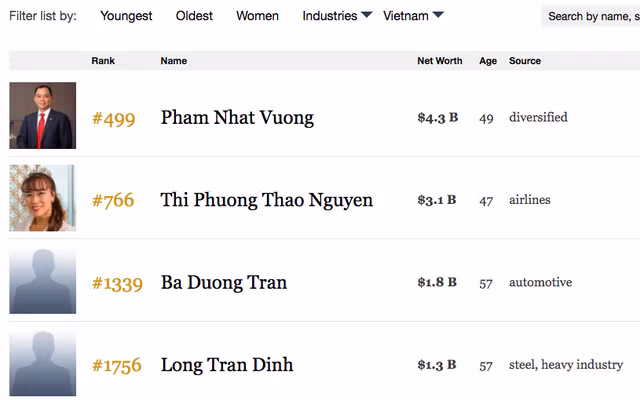Click Ba Duong Tran's placeholder avatar
This screenshot has height=400, width=640.
(43, 282)
